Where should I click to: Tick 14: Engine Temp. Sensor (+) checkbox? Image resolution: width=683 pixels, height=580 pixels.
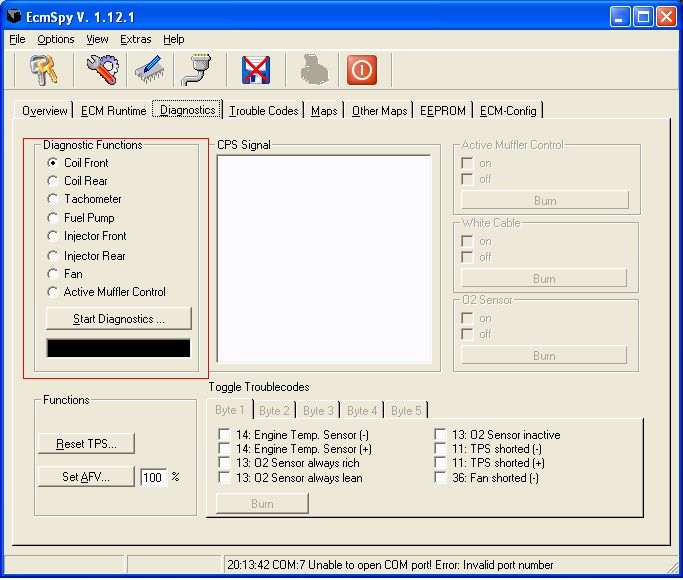pos(224,448)
